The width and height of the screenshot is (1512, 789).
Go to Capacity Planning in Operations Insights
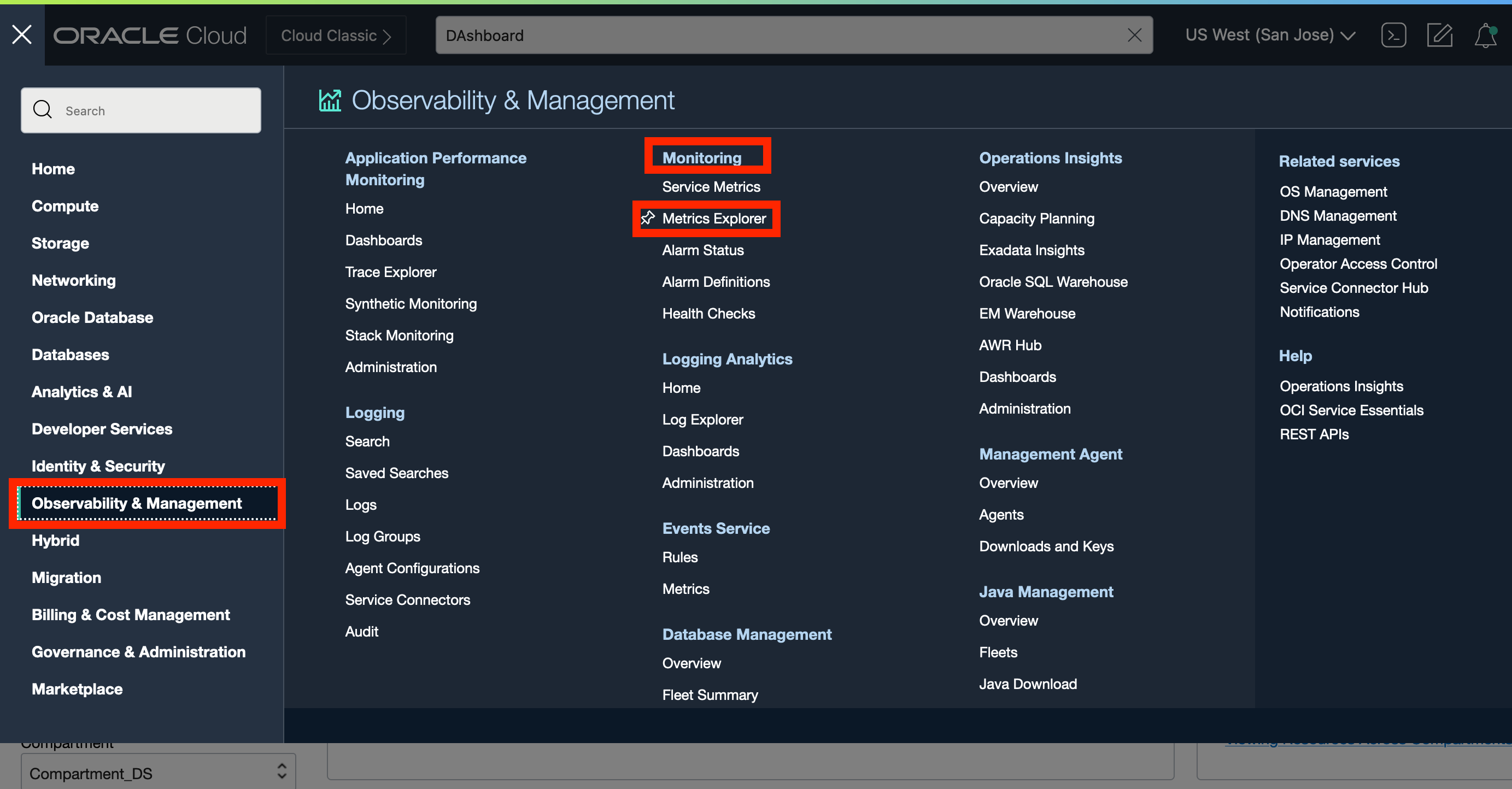tap(1036, 218)
